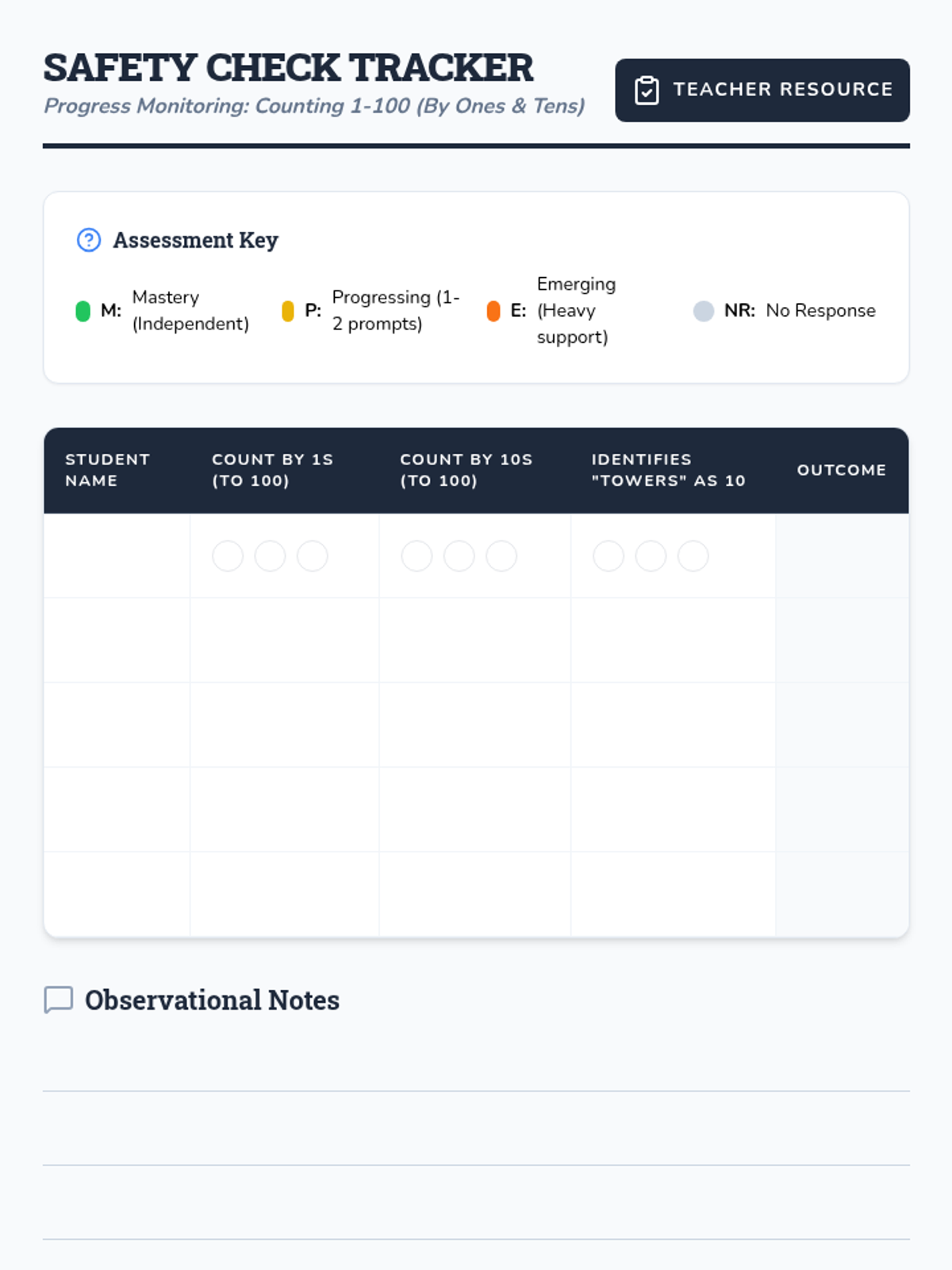The image size is (952, 1270).
Task: Select the green Mastery color marker
Action: 83,310
